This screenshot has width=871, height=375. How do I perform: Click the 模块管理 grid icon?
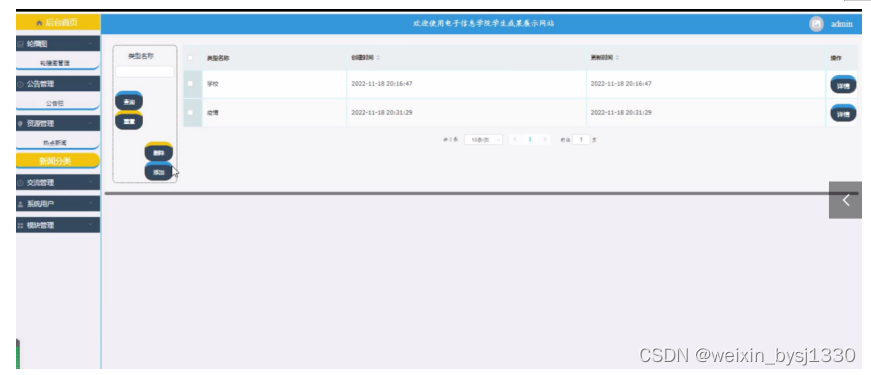click(21, 226)
